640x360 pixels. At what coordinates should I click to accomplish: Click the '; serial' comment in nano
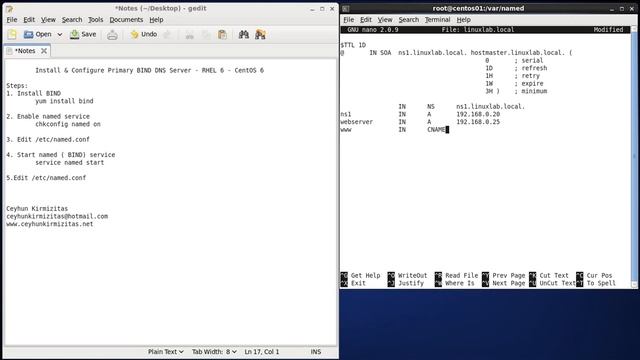[x=529, y=60]
